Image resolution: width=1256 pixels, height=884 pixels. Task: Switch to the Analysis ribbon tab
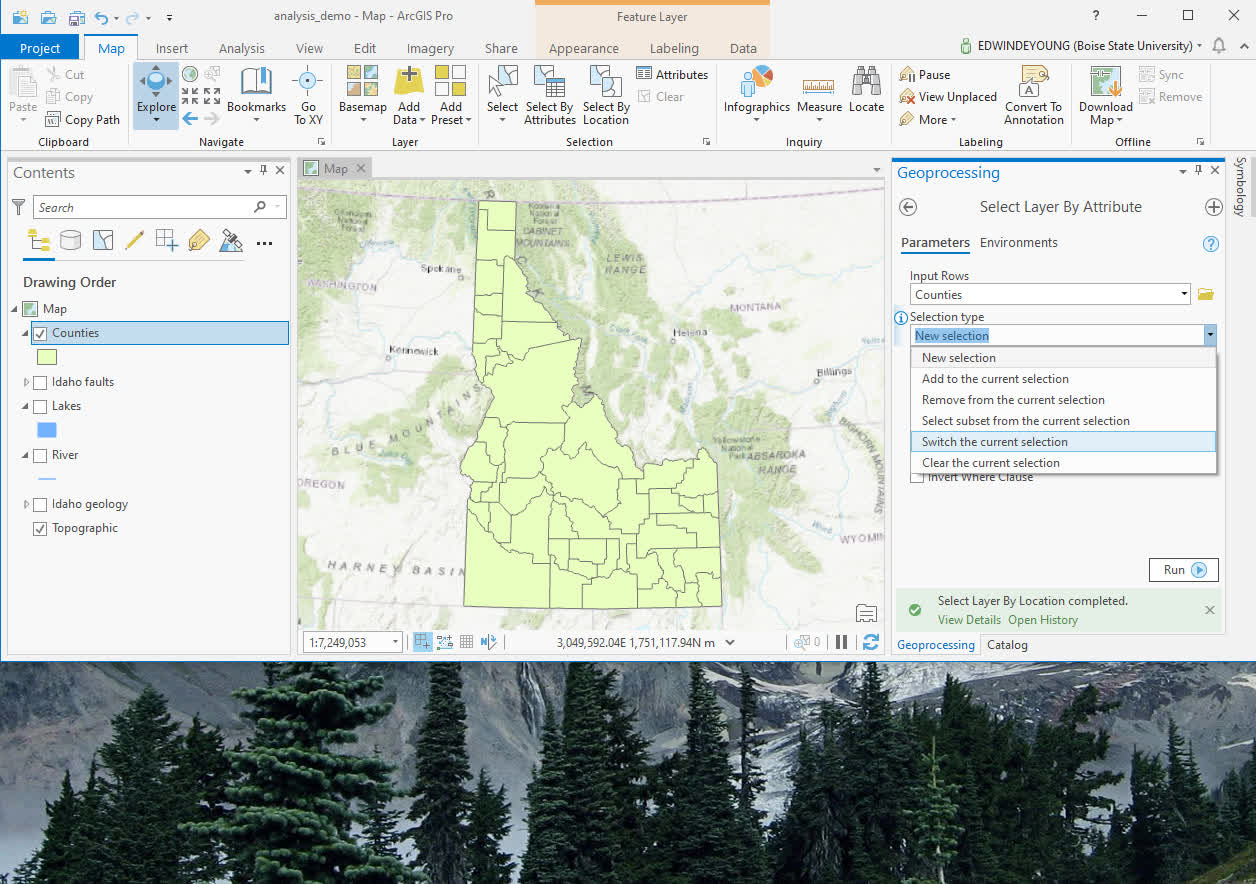(241, 47)
